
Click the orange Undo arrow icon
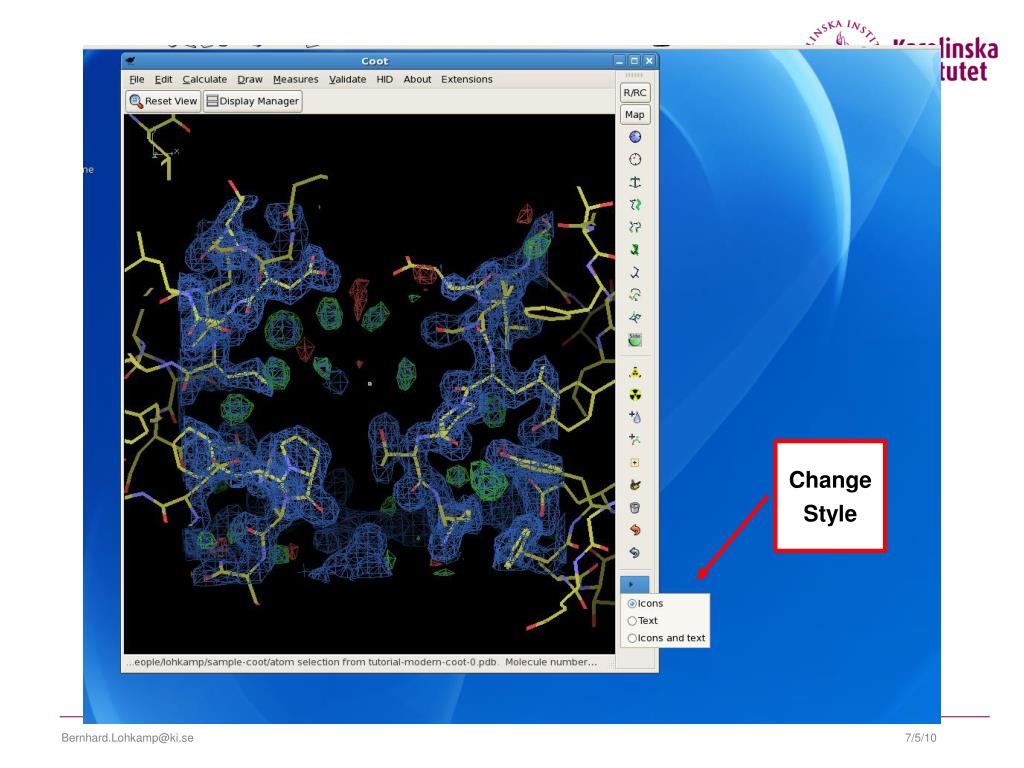pos(635,530)
